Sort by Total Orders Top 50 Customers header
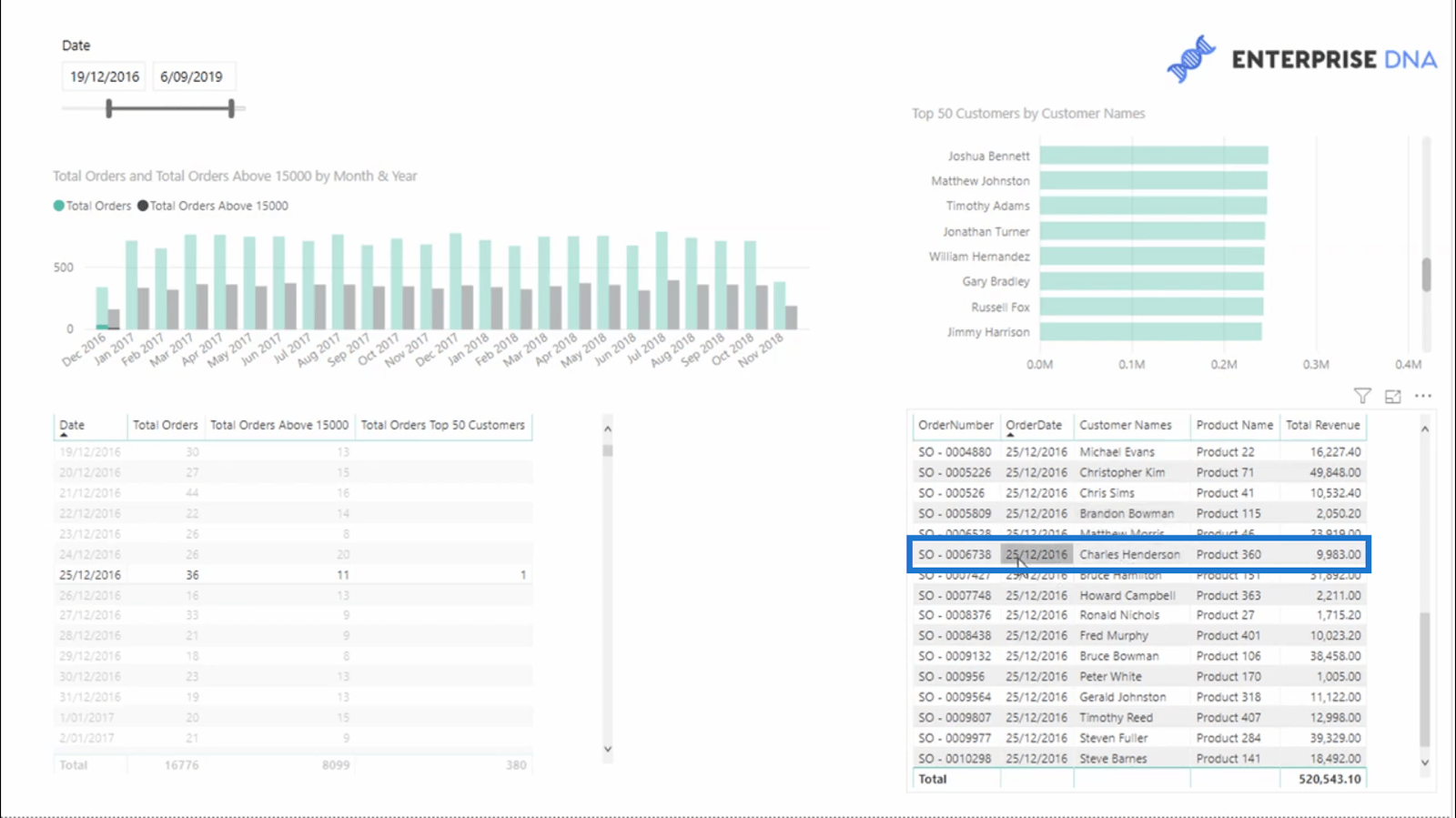The width and height of the screenshot is (1456, 818). [443, 425]
